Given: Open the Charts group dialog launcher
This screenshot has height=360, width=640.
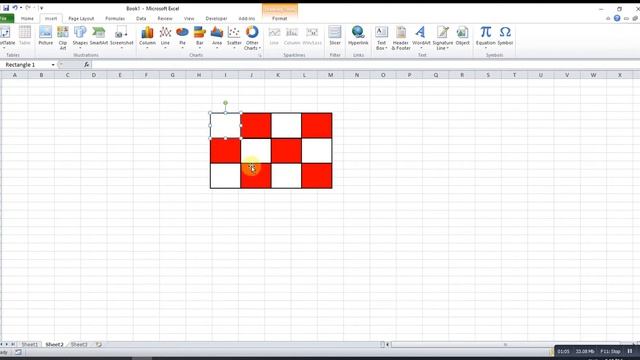Looking at the screenshot, I should 260,55.
